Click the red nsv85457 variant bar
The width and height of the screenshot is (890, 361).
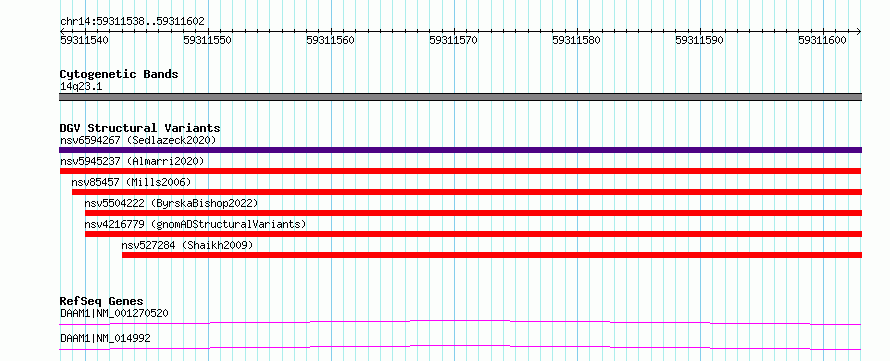click(x=467, y=192)
